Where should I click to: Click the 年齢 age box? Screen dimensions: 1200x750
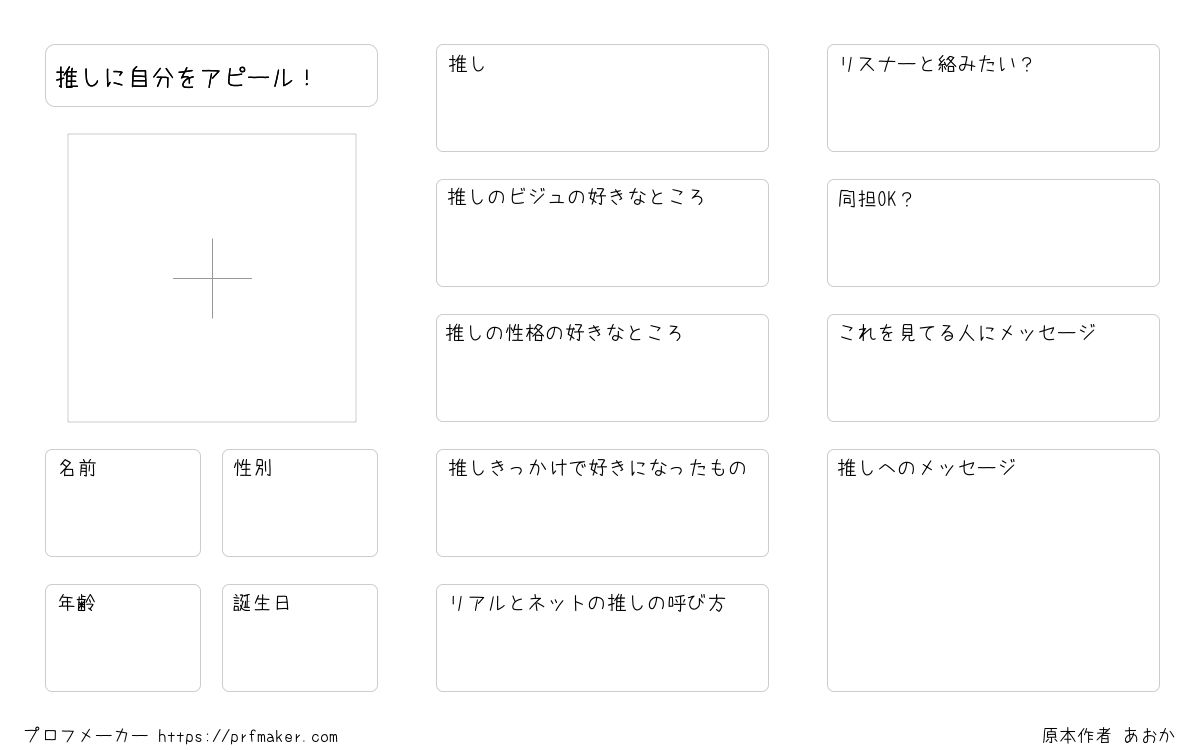pyautogui.click(x=123, y=638)
